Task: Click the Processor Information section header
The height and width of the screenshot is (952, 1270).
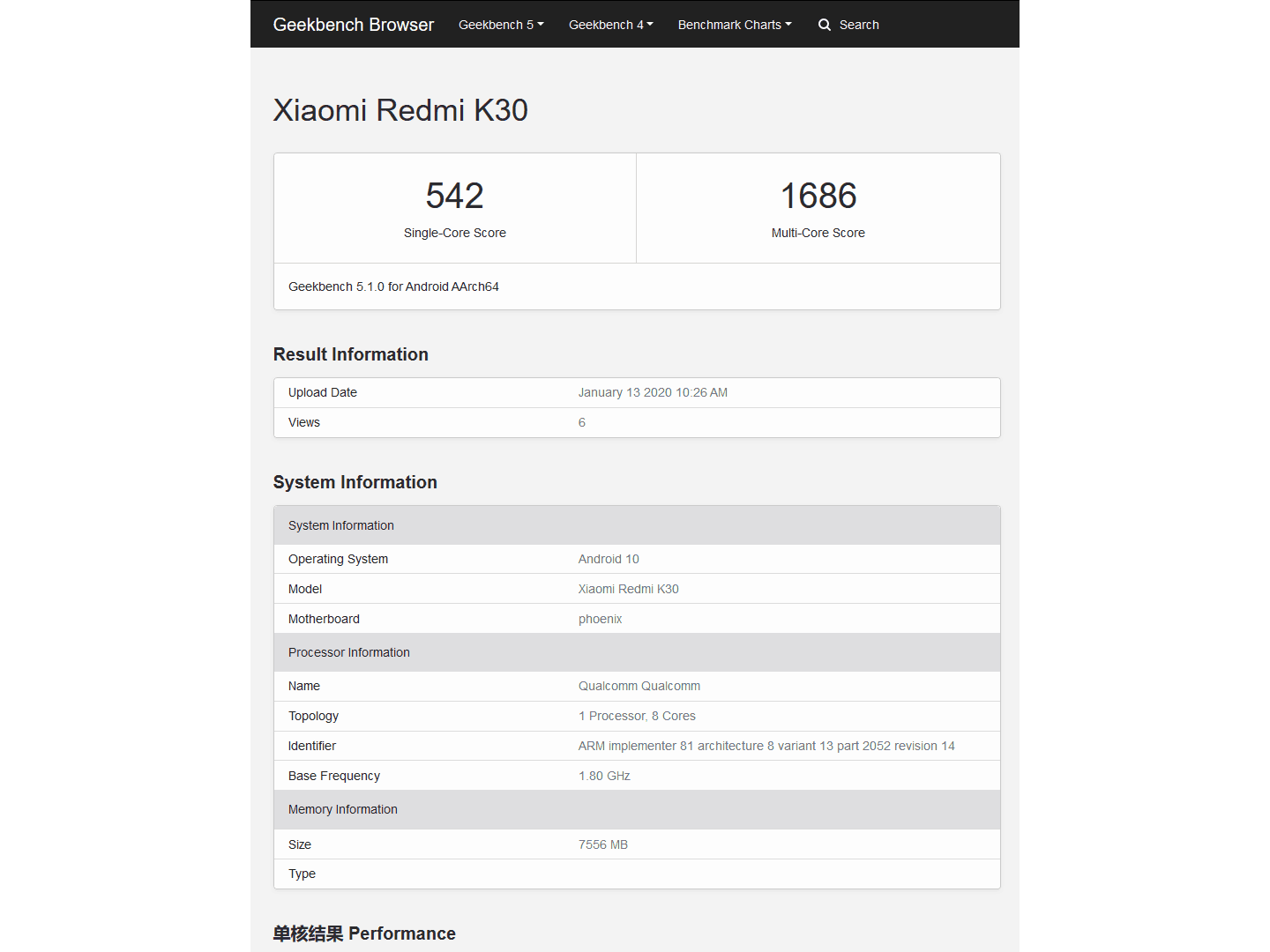Action: click(637, 652)
